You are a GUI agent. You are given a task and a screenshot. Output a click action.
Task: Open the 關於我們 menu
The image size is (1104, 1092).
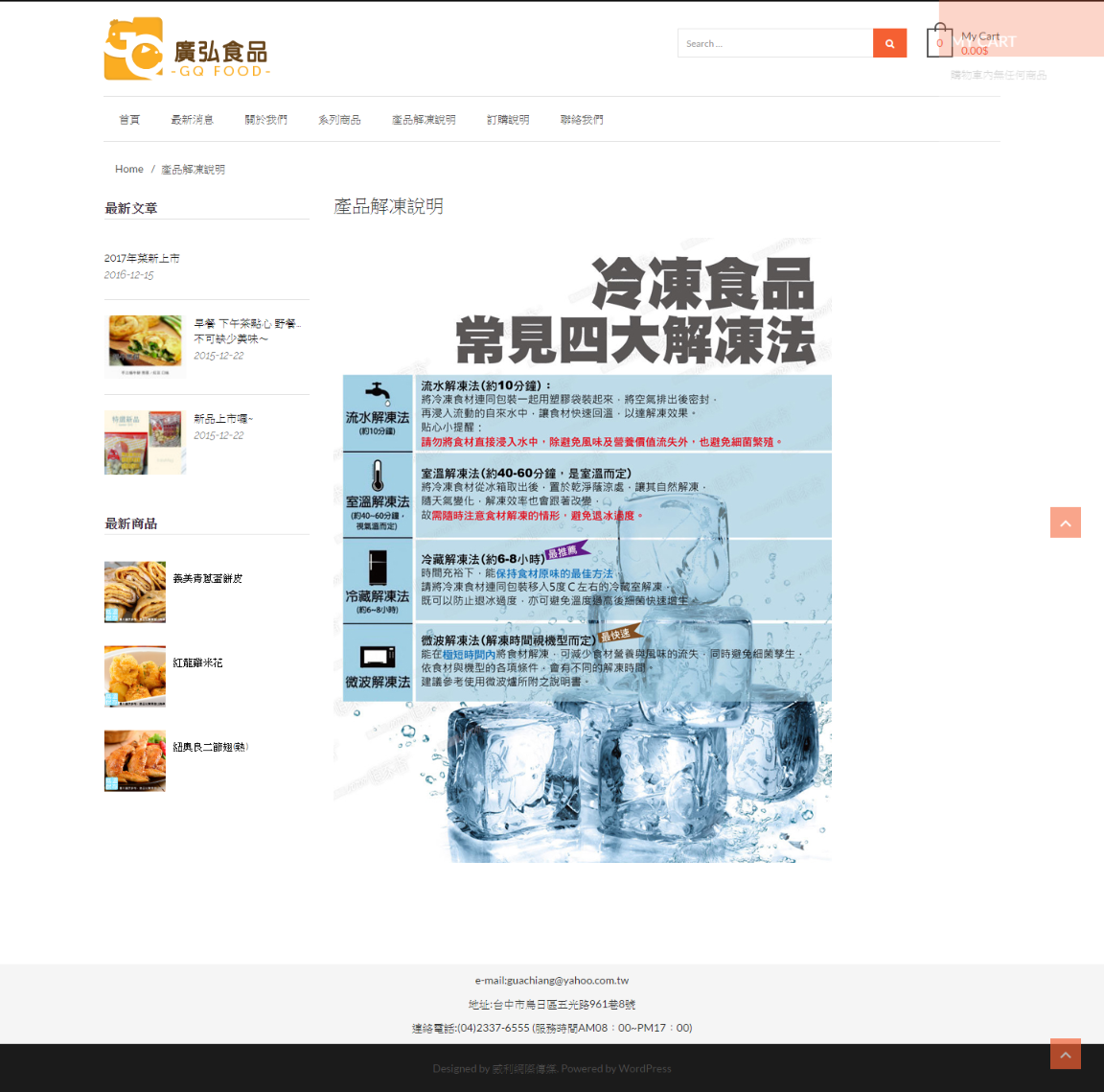point(265,120)
